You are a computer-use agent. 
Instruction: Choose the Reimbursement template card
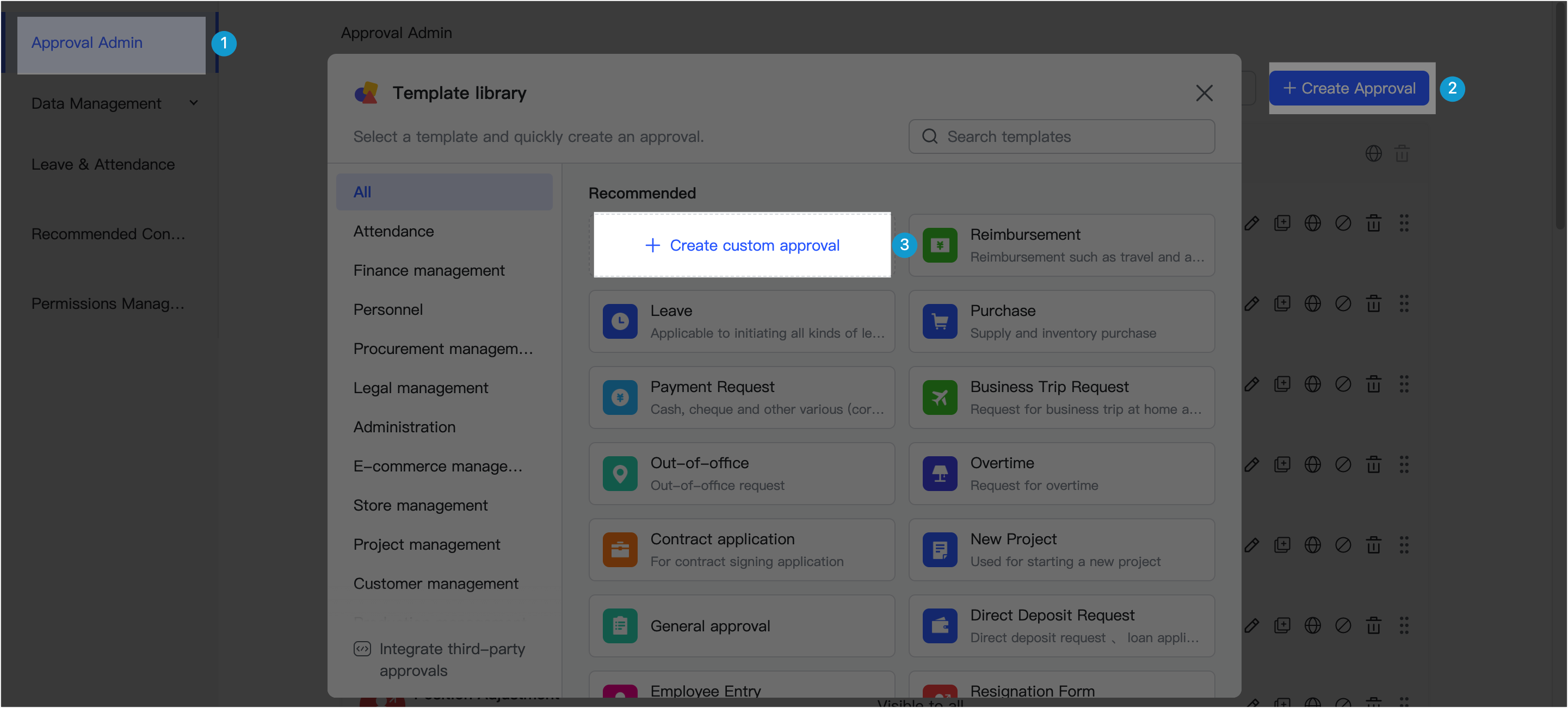(x=1061, y=245)
